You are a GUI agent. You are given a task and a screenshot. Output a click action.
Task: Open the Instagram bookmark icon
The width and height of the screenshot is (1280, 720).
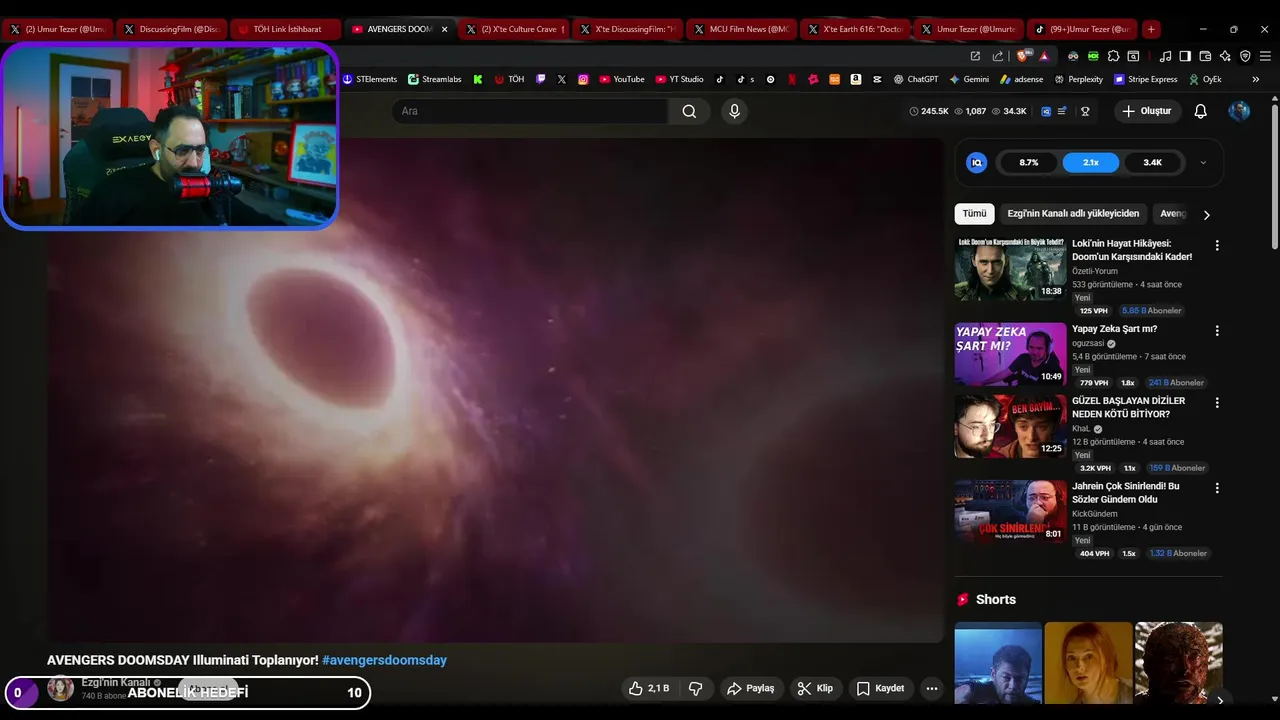pyautogui.click(x=583, y=79)
